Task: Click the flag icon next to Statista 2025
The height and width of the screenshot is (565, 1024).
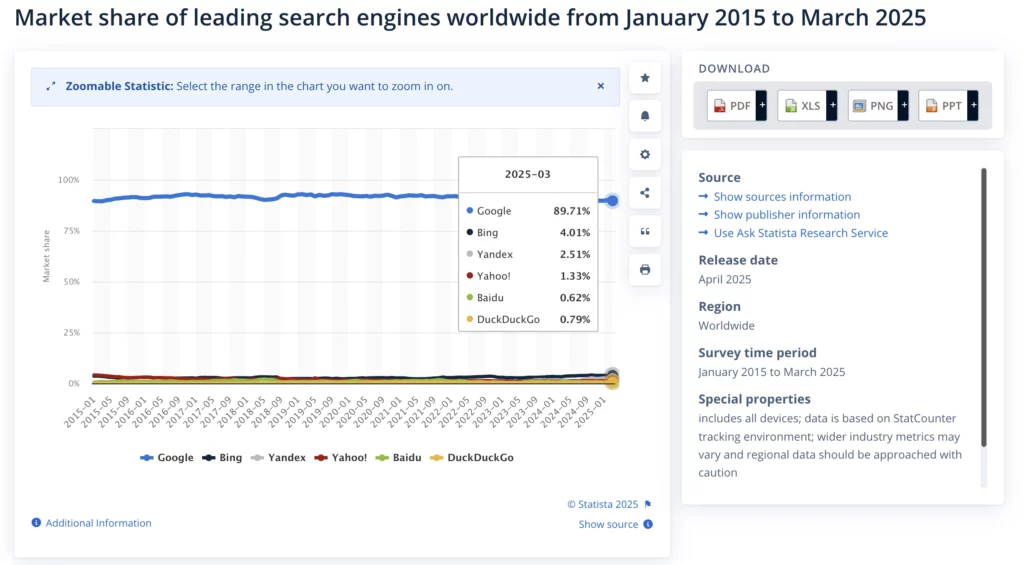Action: pyautogui.click(x=648, y=504)
